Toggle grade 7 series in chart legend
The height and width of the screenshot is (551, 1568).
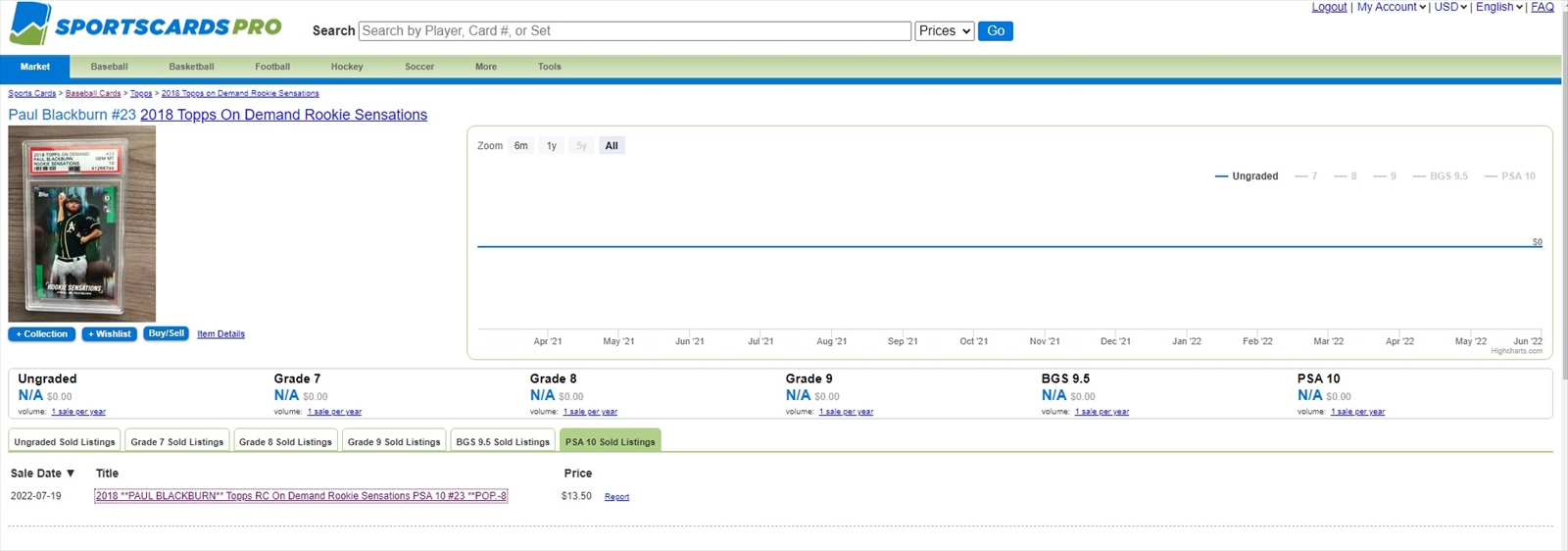tap(1306, 176)
